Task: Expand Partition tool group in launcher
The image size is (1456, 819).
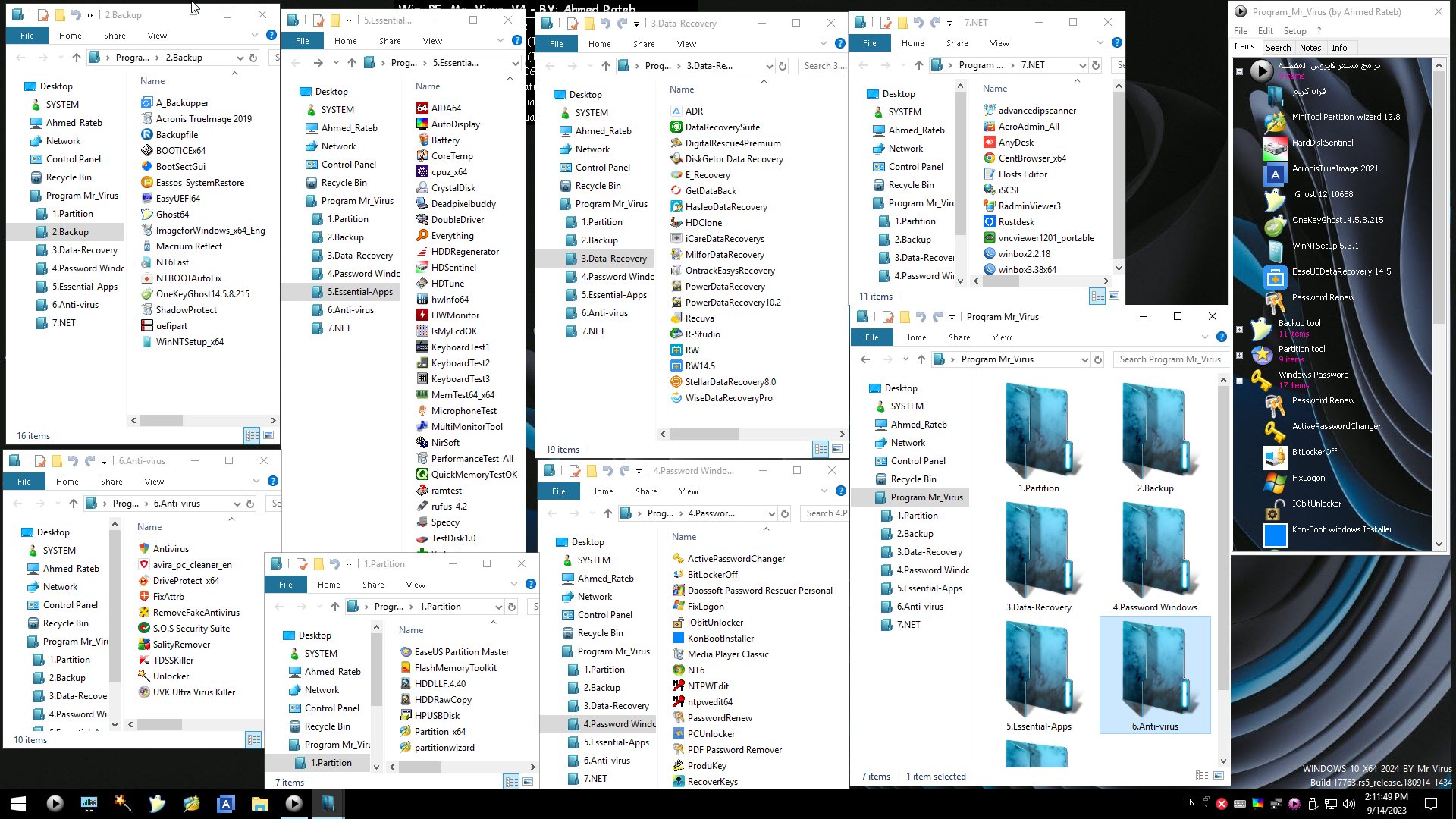Action: [1239, 355]
